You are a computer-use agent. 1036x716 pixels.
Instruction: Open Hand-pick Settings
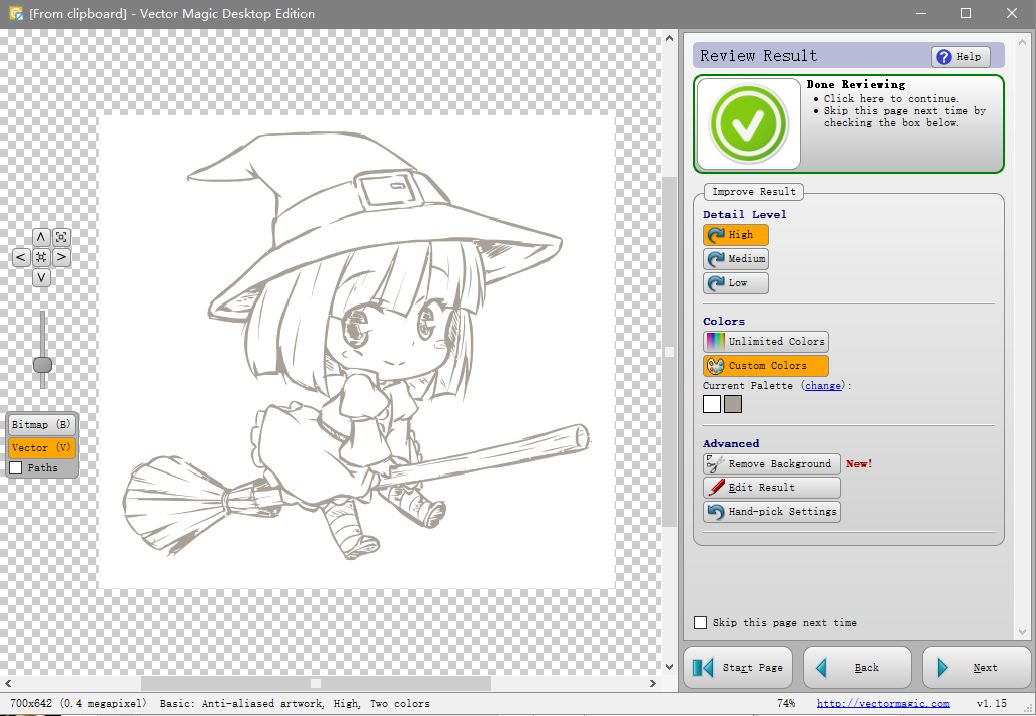[x=772, y=512]
